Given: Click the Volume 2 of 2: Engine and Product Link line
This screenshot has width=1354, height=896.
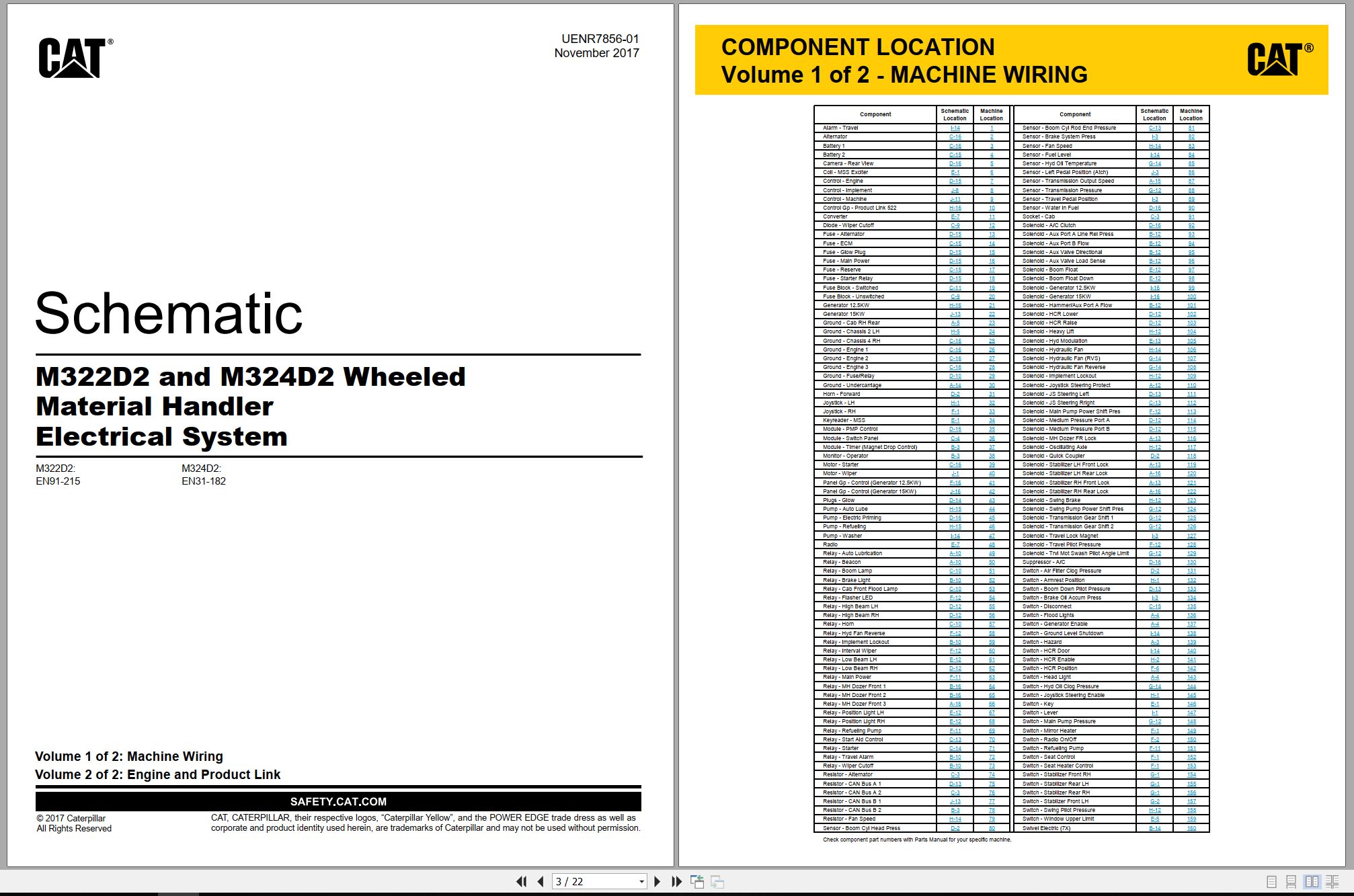Looking at the screenshot, I should coord(158,774).
